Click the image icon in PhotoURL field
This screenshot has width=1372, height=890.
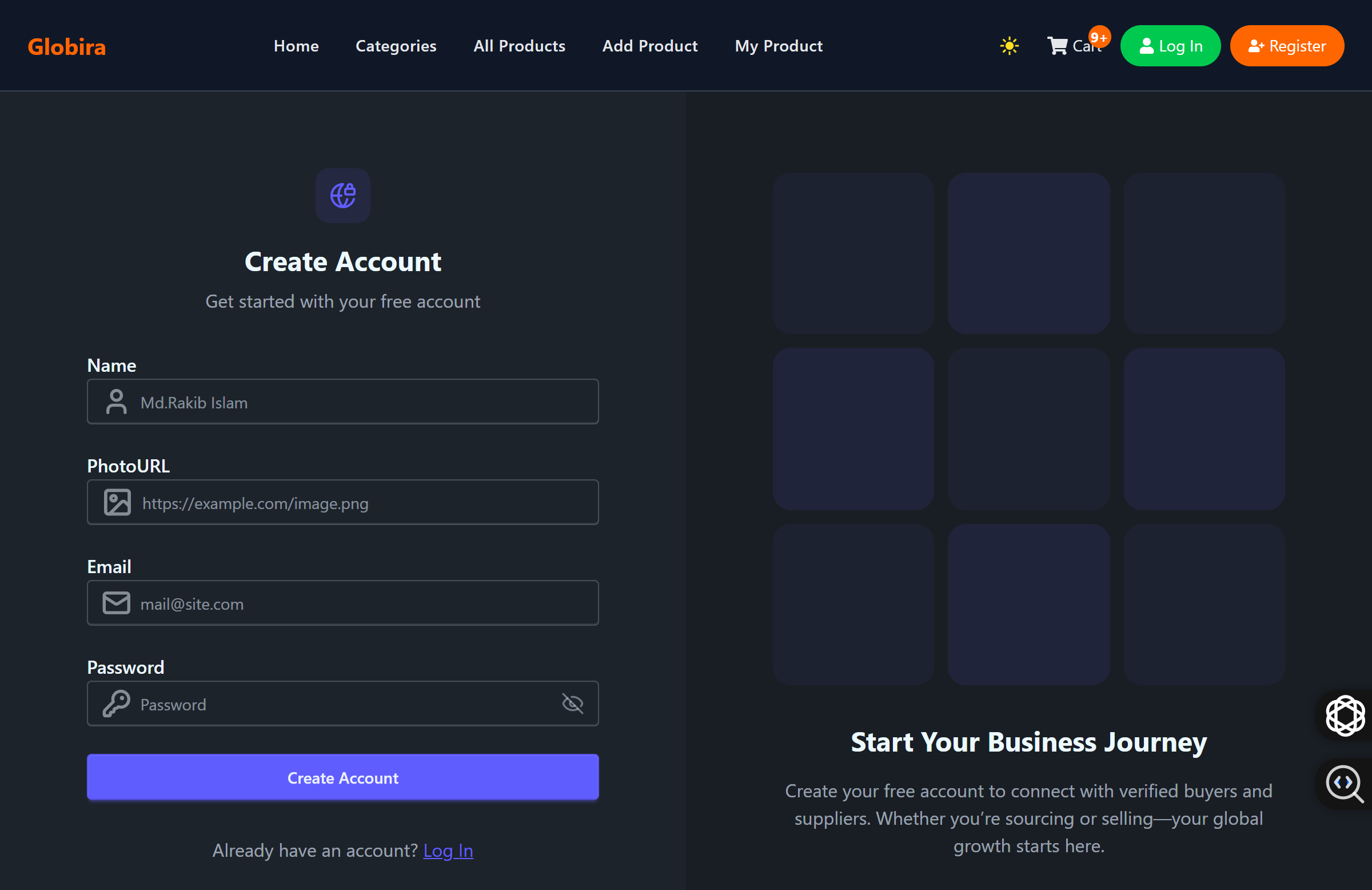tap(117, 502)
